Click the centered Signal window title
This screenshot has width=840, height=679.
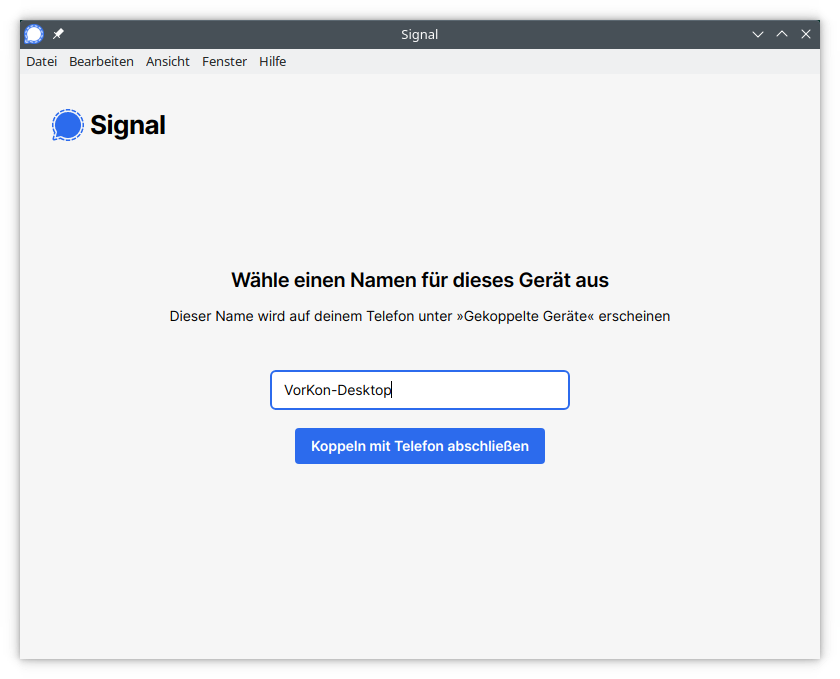[x=419, y=34]
